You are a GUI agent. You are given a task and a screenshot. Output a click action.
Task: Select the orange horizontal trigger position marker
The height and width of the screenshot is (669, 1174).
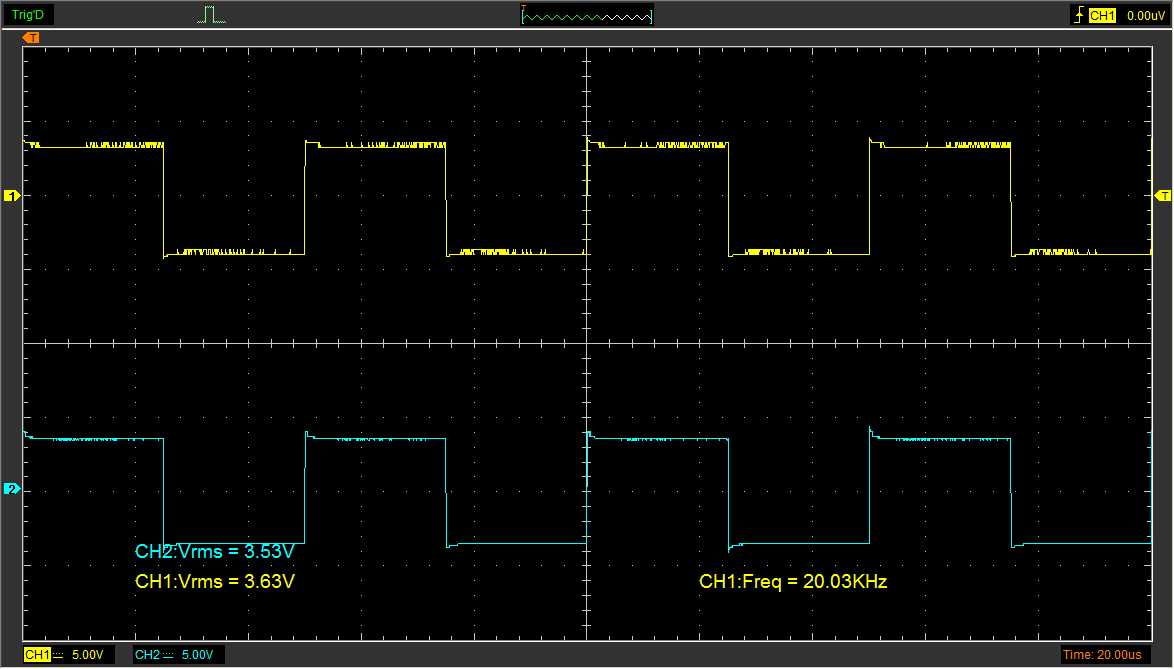31,37
